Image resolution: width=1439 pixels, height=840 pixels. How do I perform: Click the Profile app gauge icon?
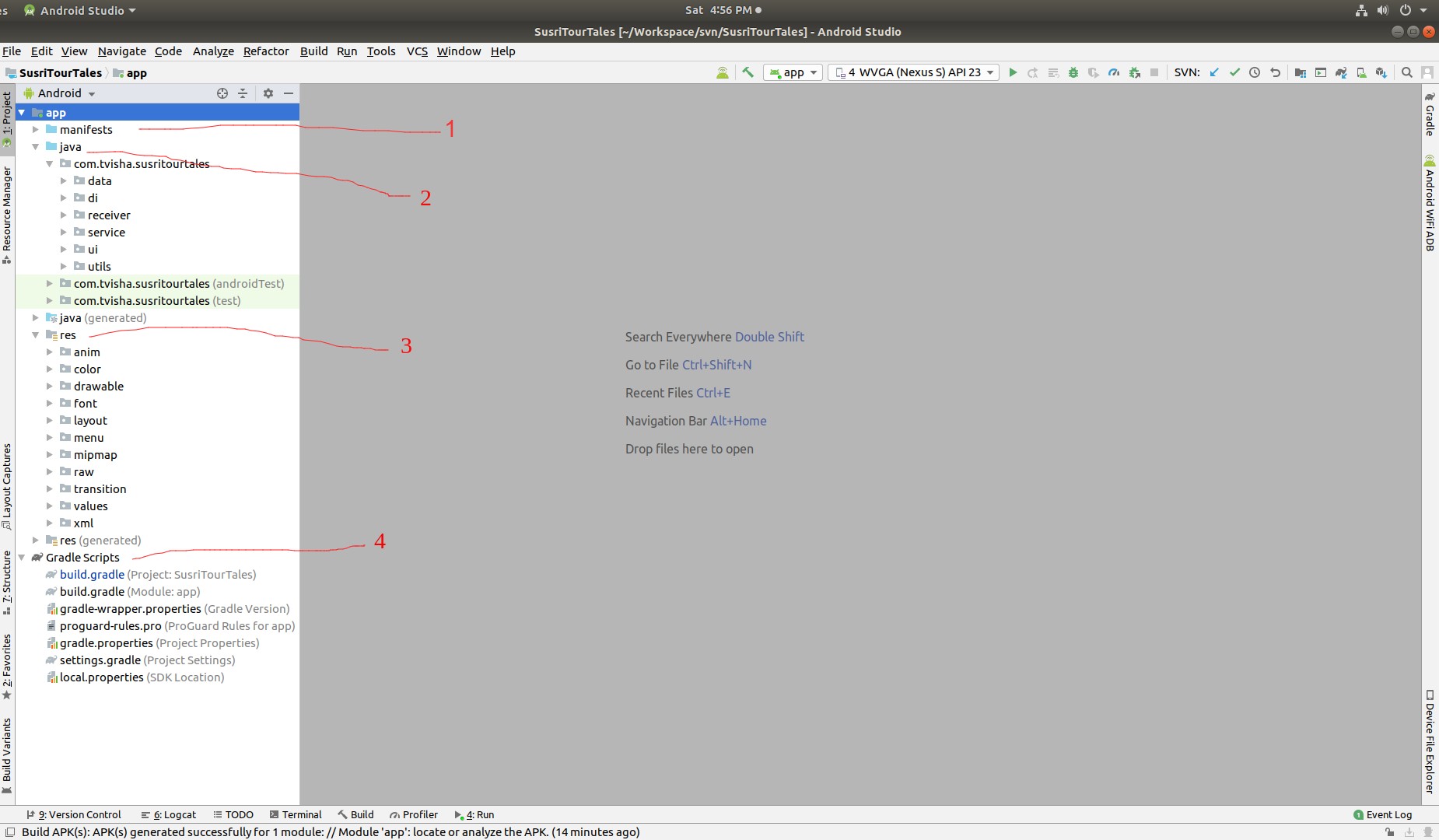(x=1114, y=72)
